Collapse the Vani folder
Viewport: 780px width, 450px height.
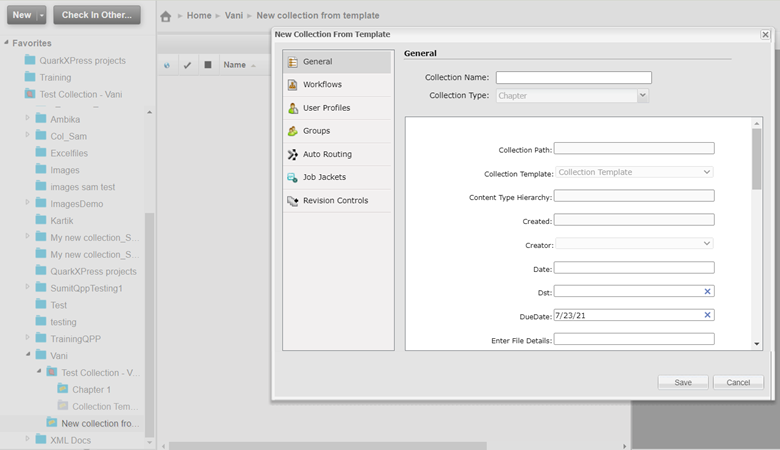[28, 354]
